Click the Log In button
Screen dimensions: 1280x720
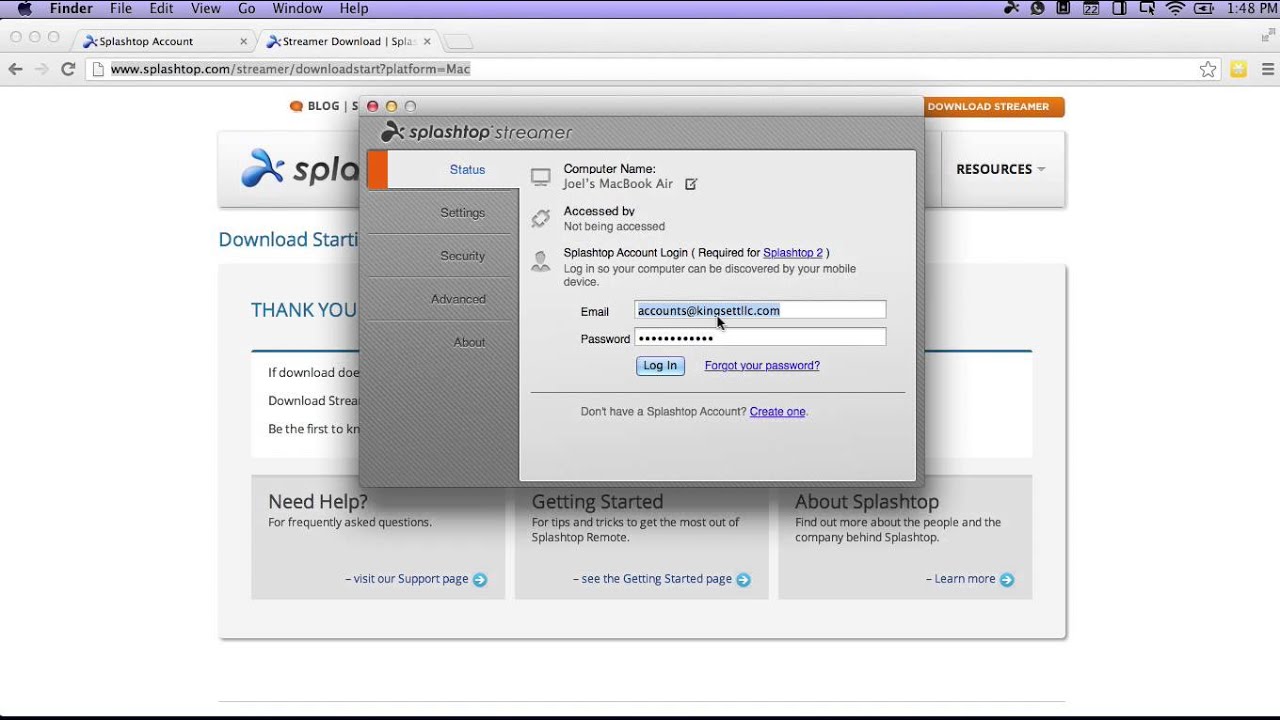[660, 366]
